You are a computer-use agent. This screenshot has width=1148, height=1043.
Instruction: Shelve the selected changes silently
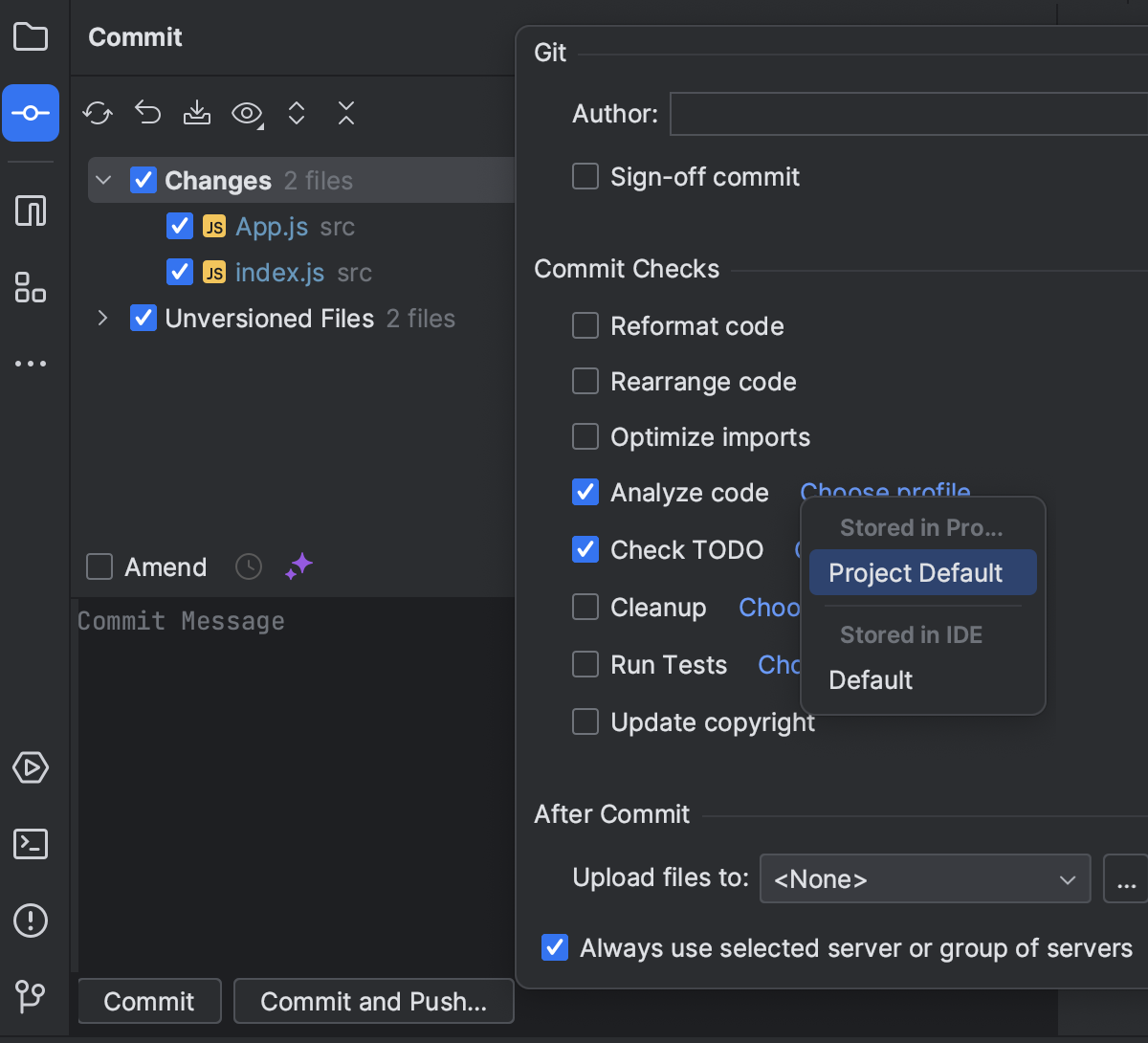pyautogui.click(x=197, y=113)
